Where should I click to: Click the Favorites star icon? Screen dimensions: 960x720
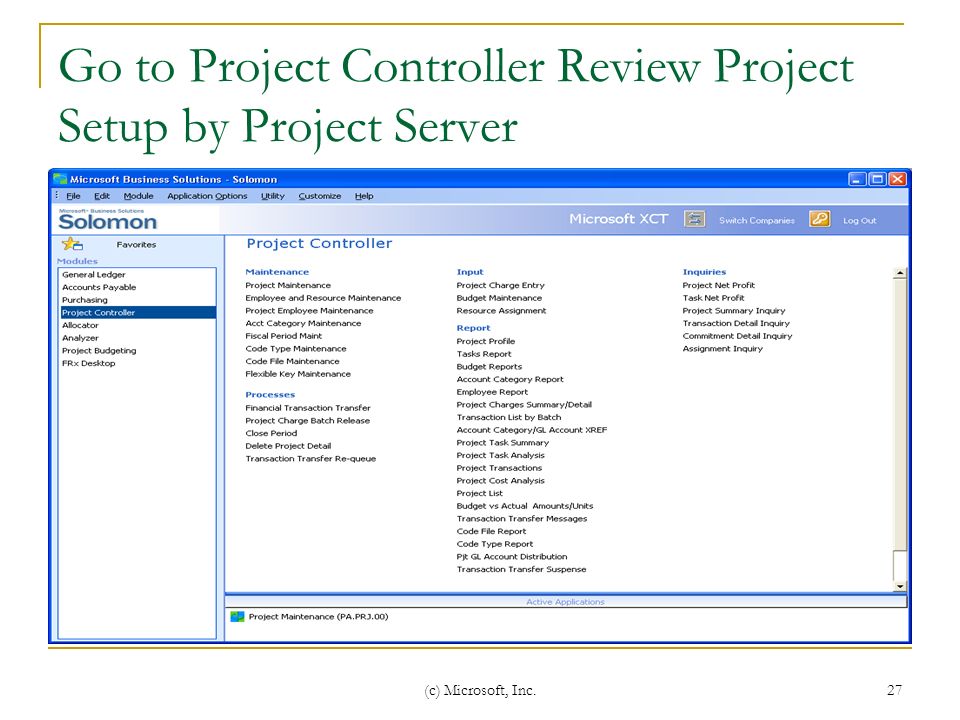coord(72,244)
